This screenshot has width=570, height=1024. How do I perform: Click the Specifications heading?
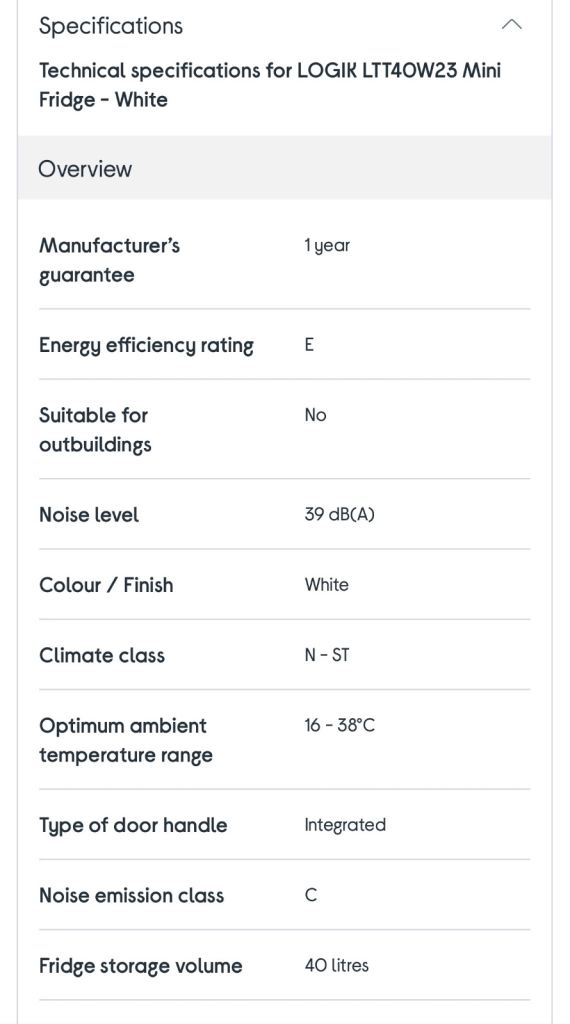coord(111,26)
